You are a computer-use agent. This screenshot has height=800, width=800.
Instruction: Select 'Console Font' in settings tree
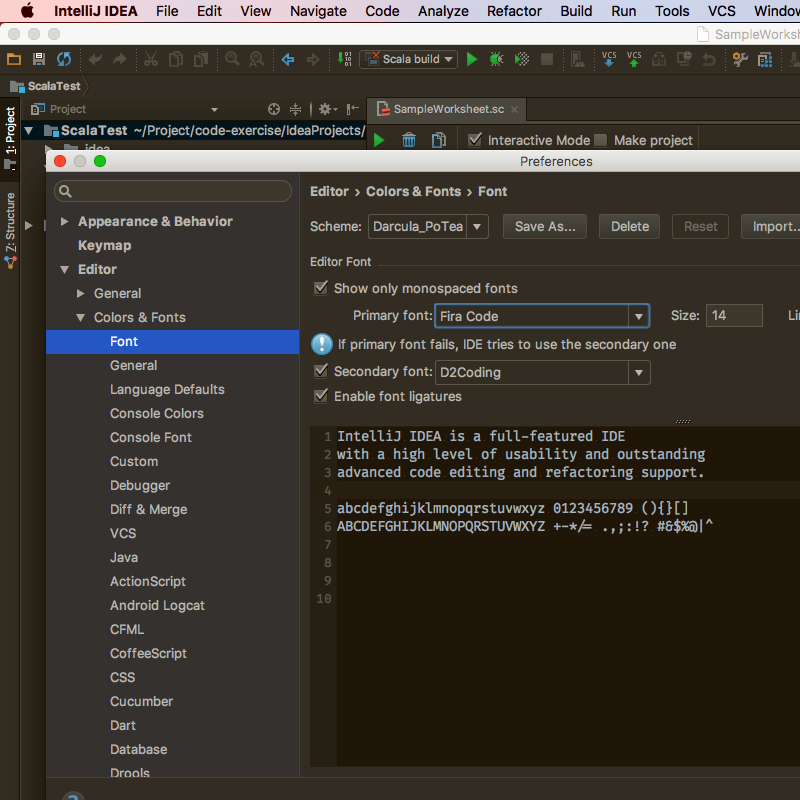coord(151,437)
